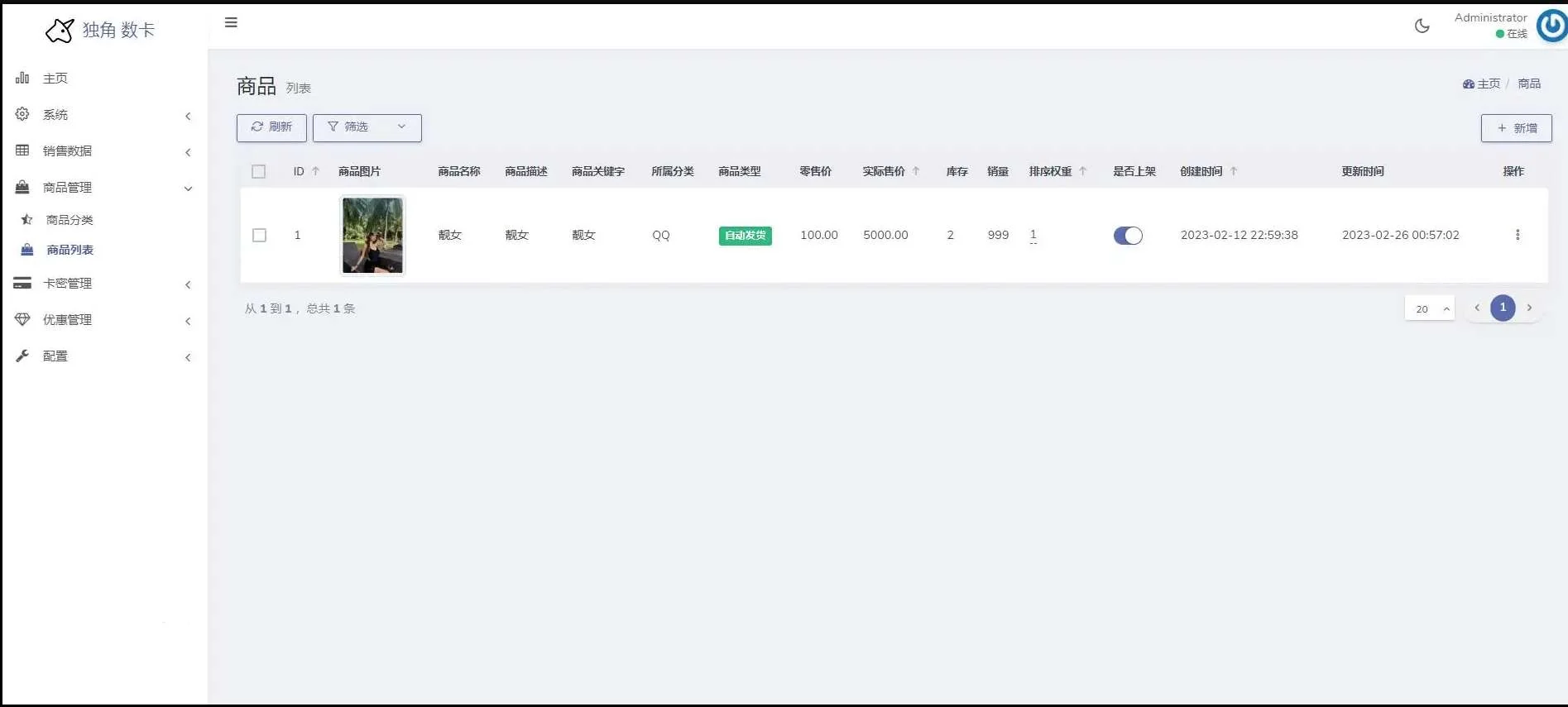Image resolution: width=1568 pixels, height=707 pixels.
Task: Open the 20 per-page size dropdown
Action: pos(1430,308)
